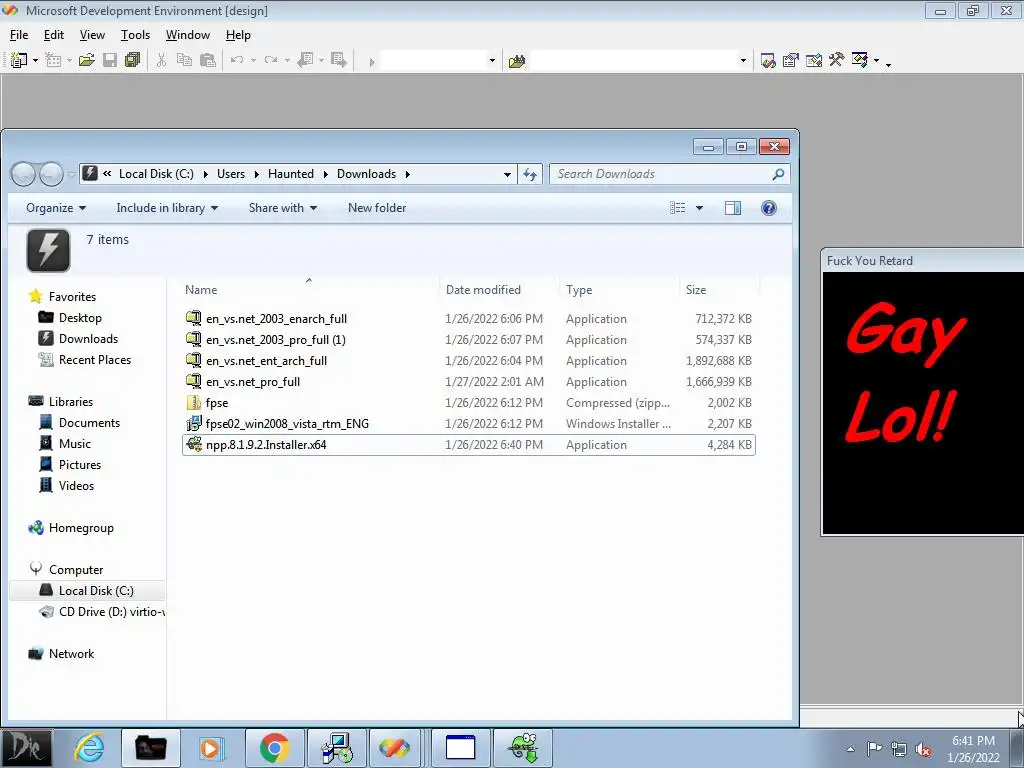Open the Object Browser toolbar icon
Screen dimensions: 1024x768
(814, 61)
